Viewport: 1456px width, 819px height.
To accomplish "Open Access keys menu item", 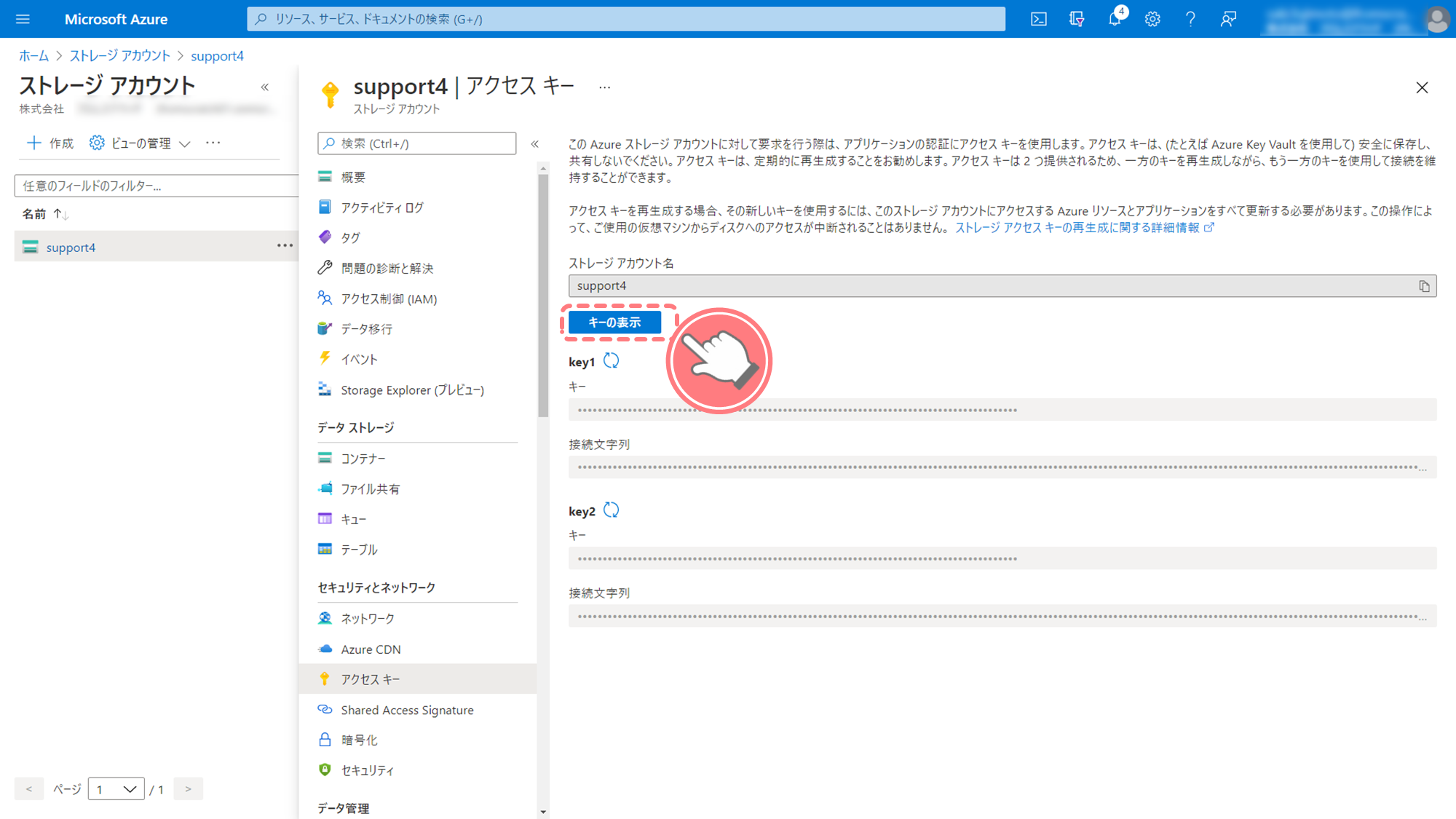I will pyautogui.click(x=417, y=678).
